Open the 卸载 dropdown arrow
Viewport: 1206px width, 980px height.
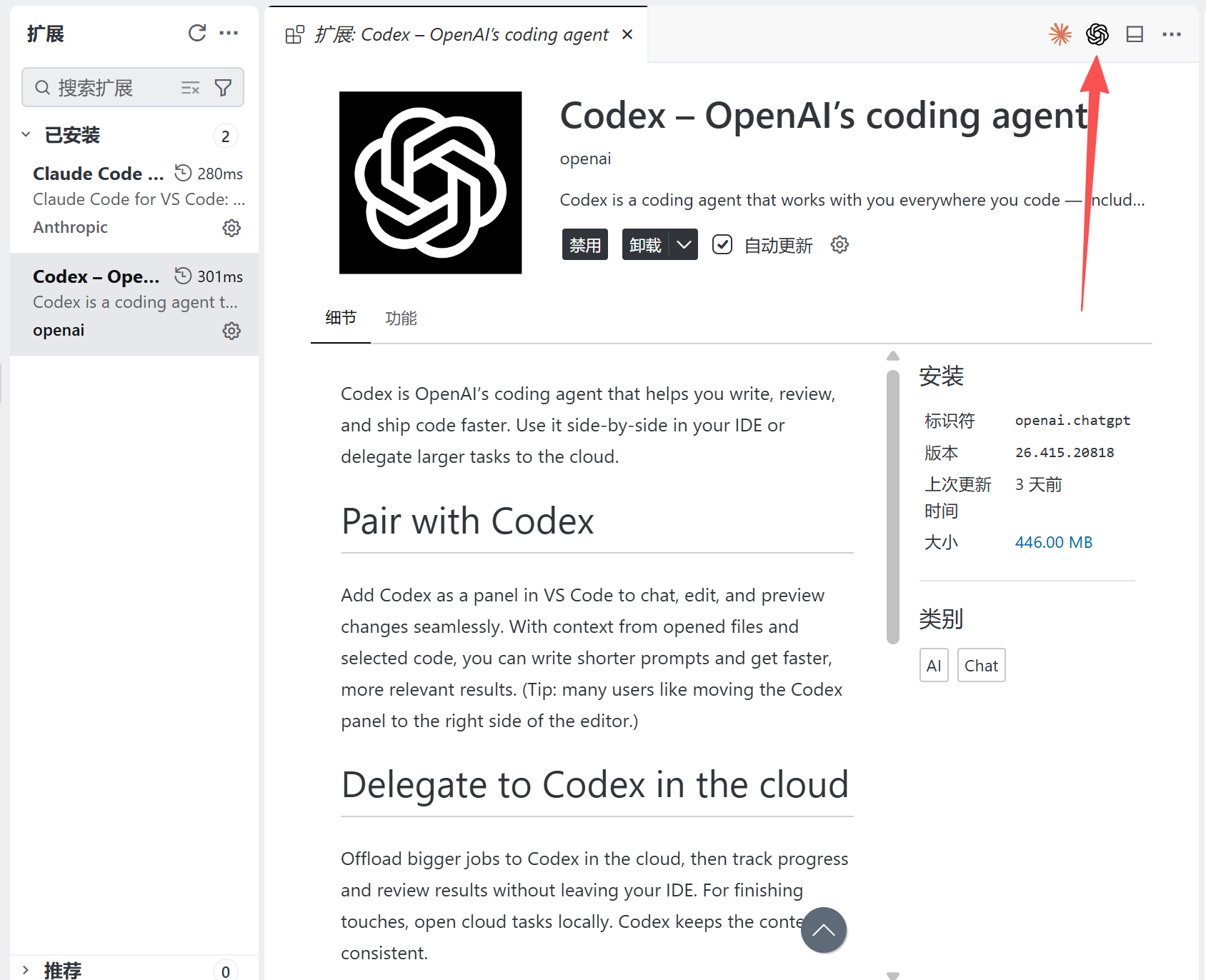[684, 244]
